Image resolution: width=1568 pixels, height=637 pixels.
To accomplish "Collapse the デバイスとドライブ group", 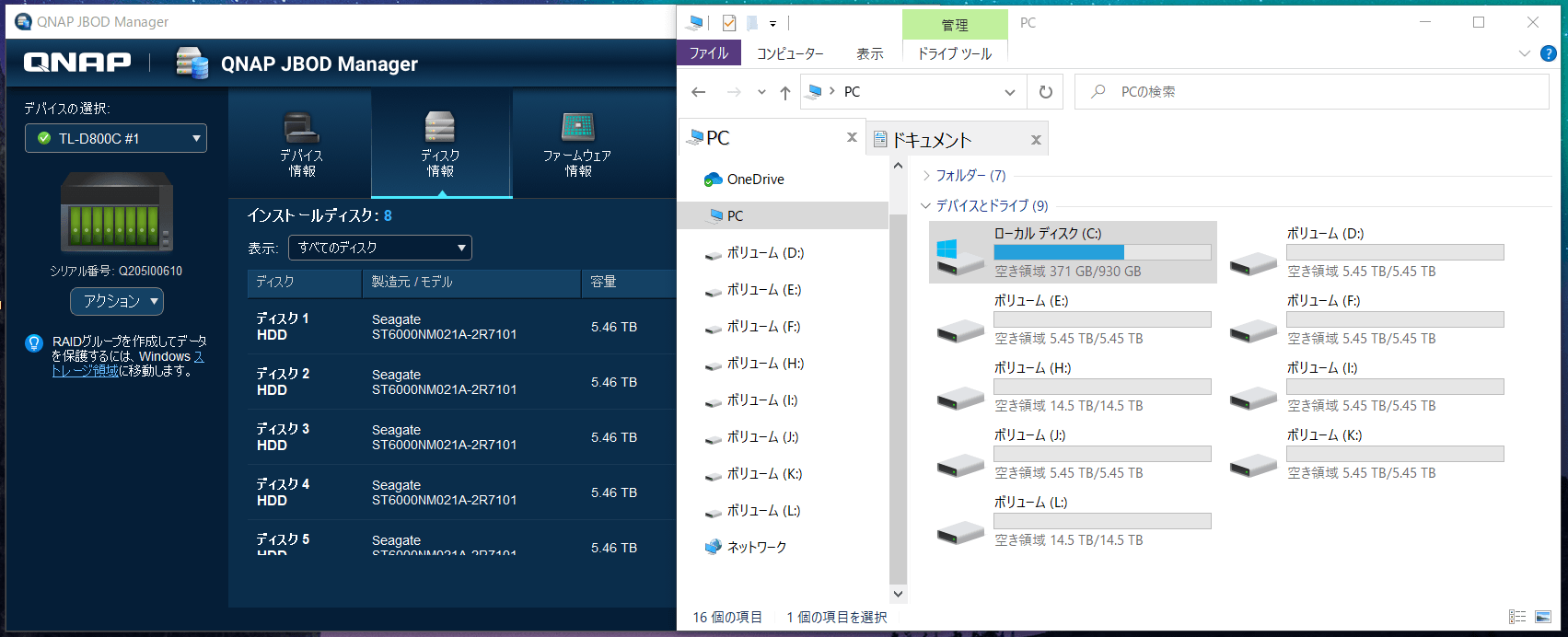I will click(926, 206).
